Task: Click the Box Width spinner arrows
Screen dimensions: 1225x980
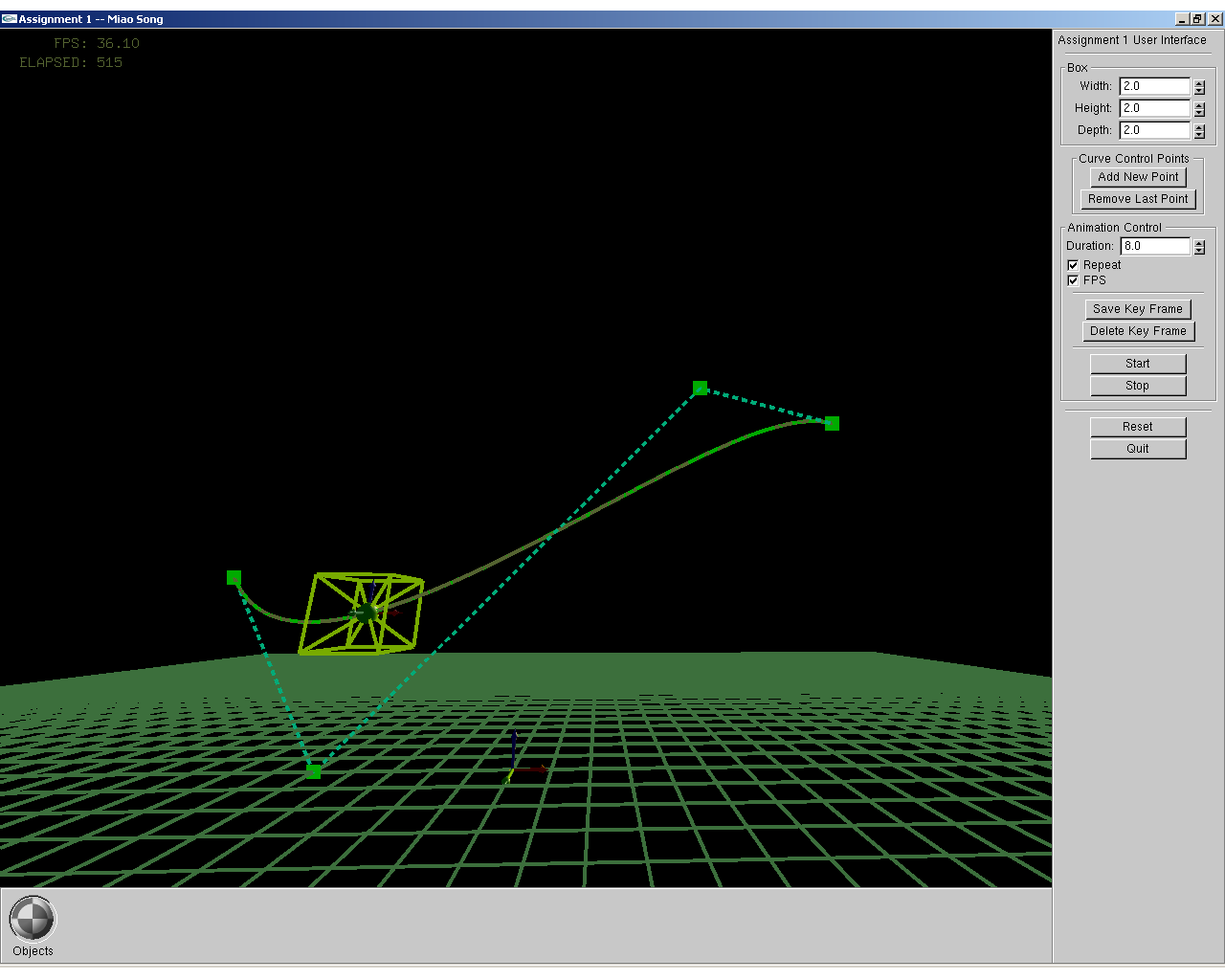Action: (1199, 87)
